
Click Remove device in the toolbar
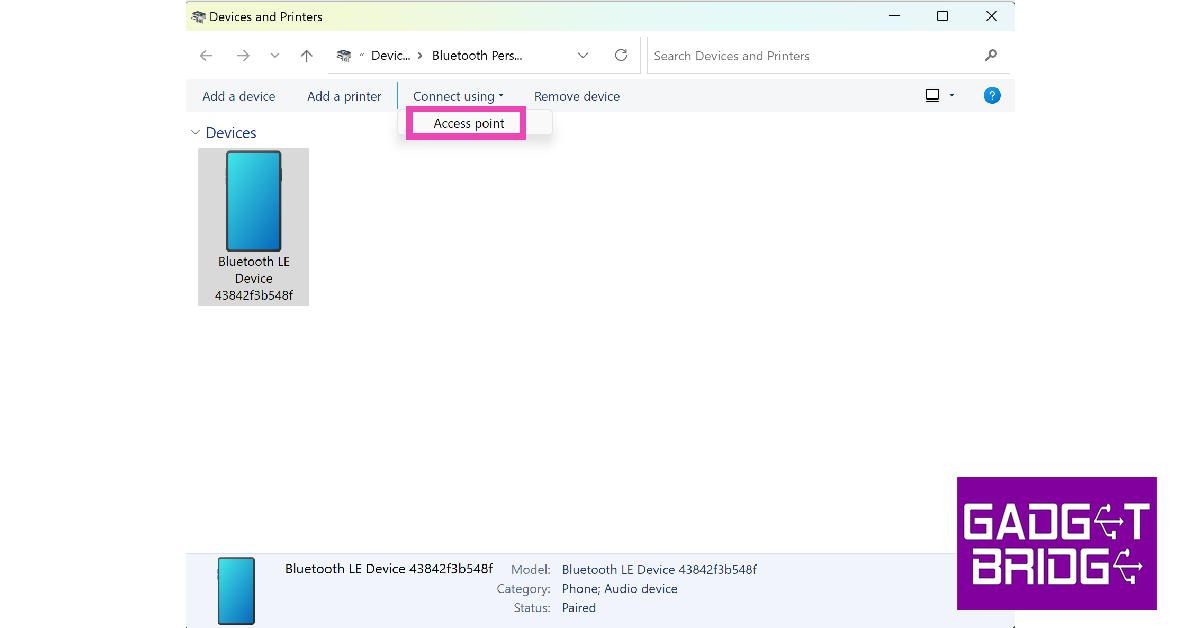point(577,97)
